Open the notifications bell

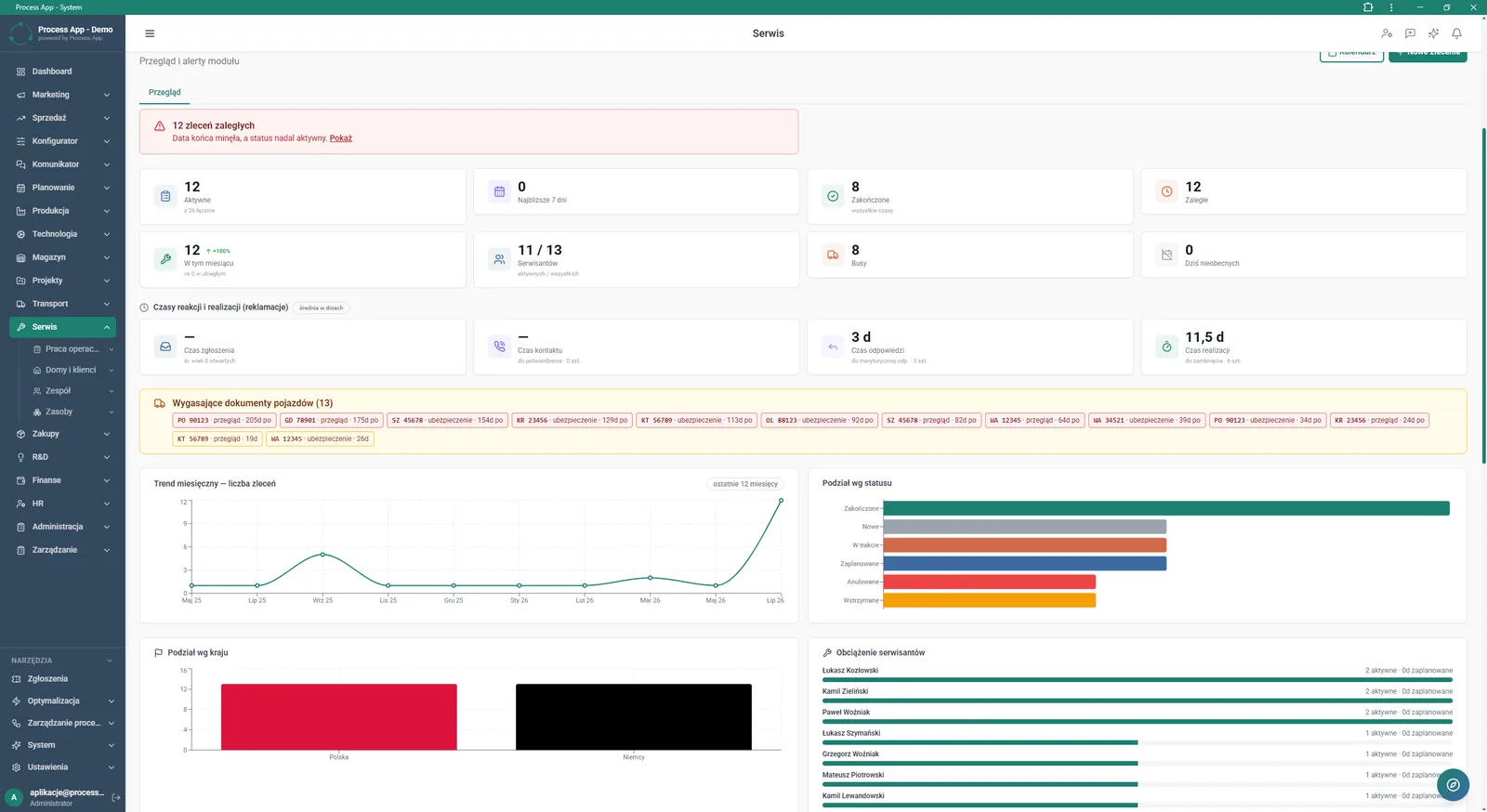click(1456, 33)
